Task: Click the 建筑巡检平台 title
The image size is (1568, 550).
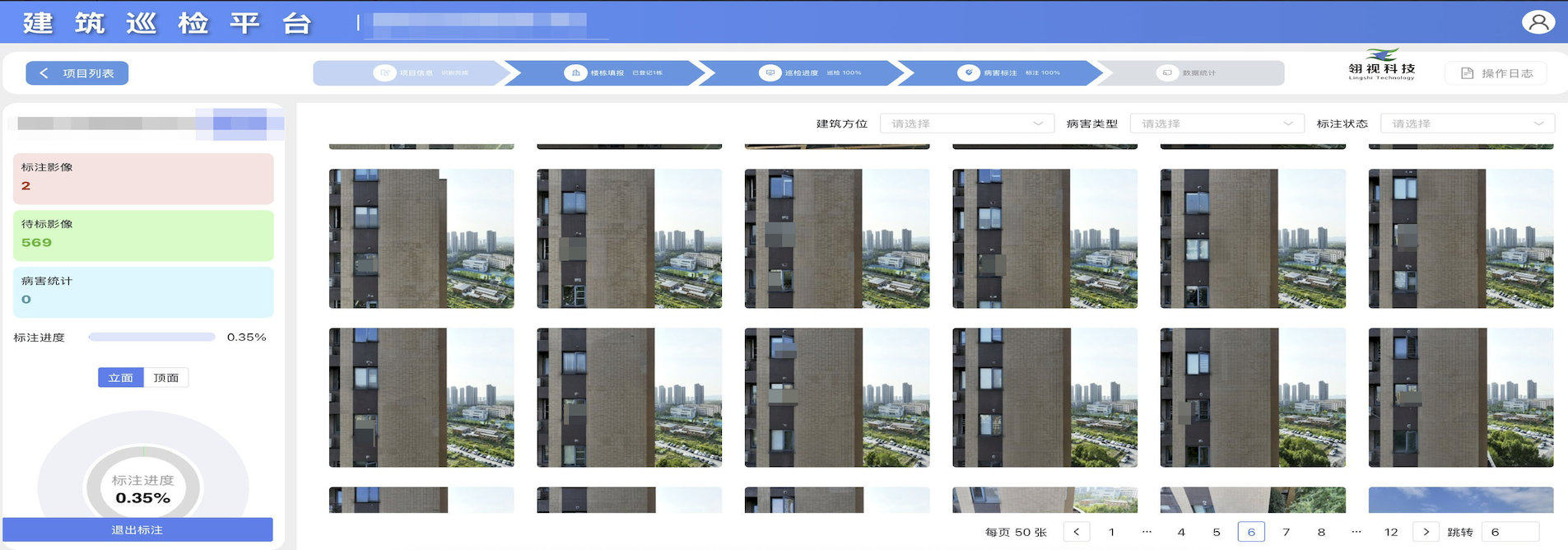Action: pos(168,22)
